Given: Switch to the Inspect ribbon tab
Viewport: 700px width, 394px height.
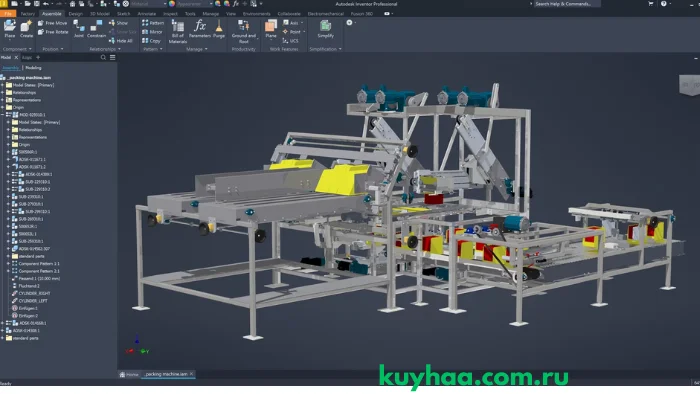Looking at the screenshot, I should coord(170,14).
